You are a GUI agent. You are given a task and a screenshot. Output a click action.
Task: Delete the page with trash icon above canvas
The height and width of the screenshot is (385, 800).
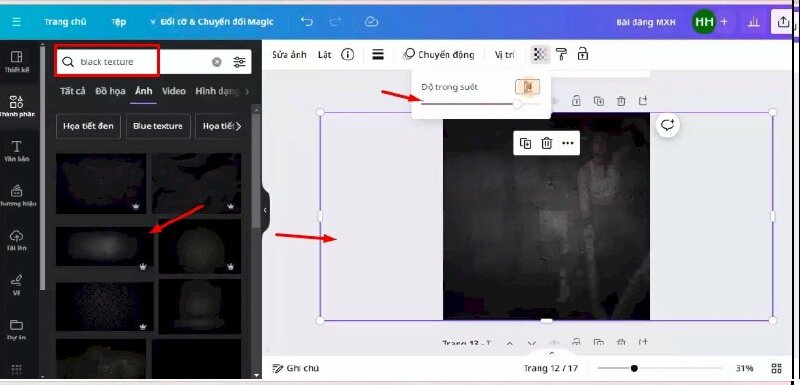(621, 101)
